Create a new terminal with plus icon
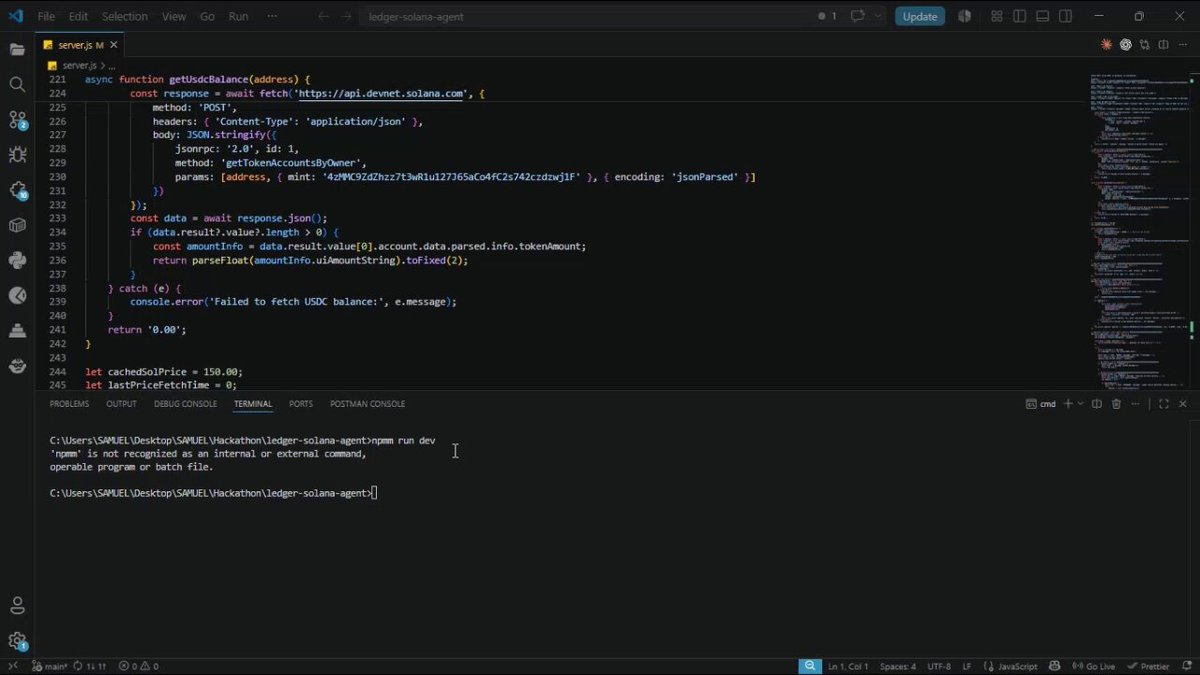Screen dimensions: 1200x675 coord(1067,404)
